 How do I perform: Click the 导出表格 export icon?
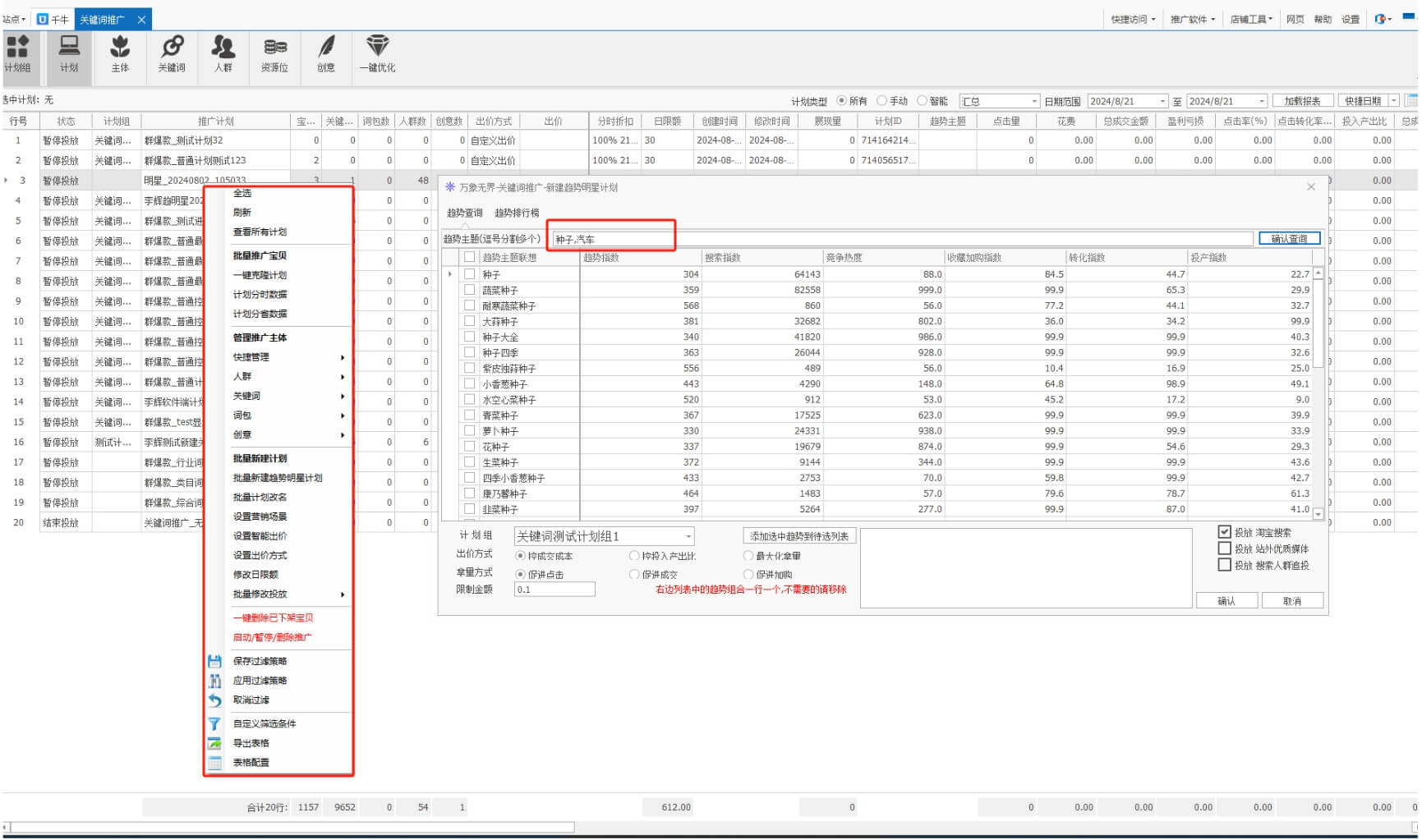tap(214, 743)
